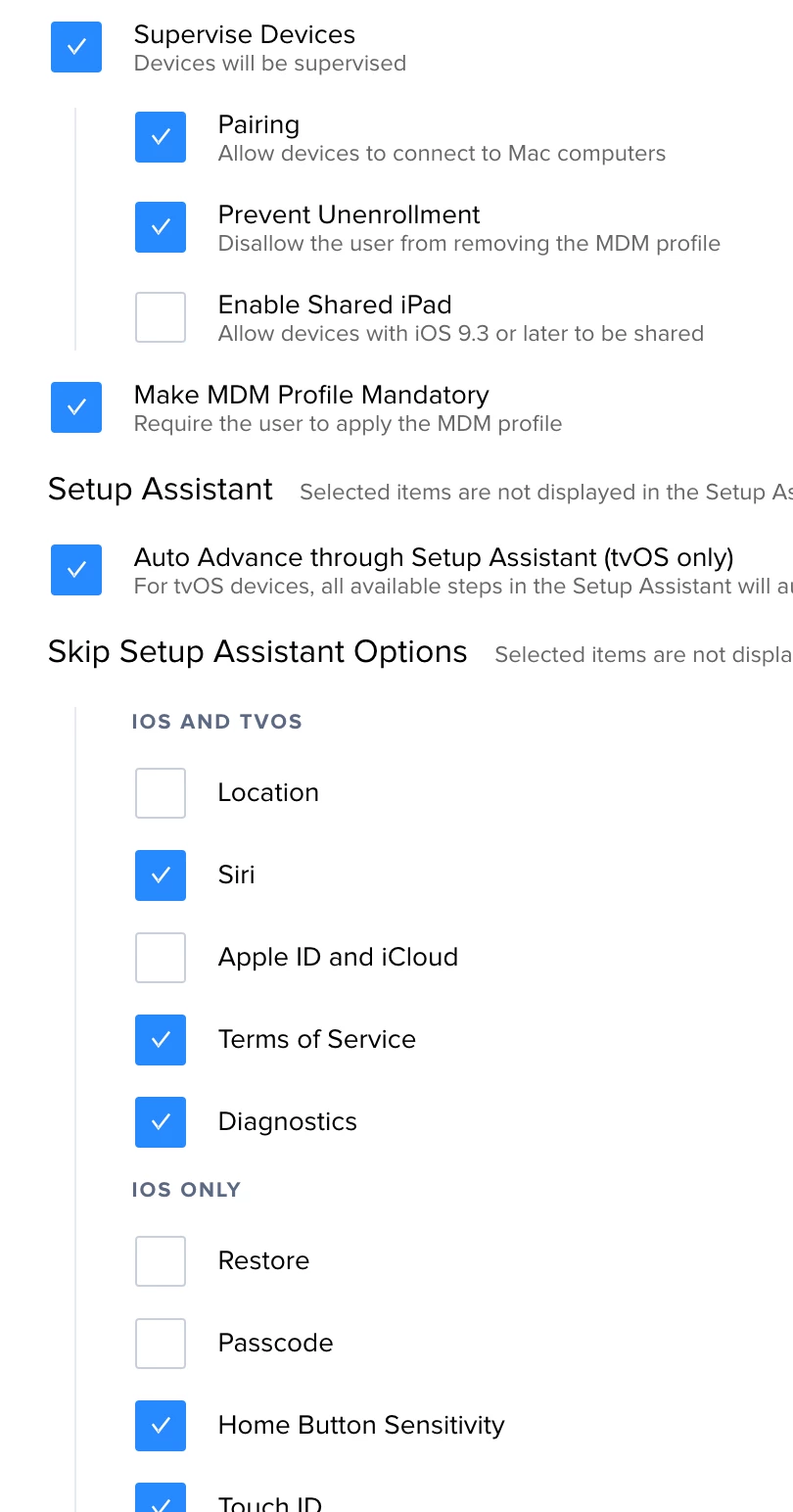Disable the Pairing checkbox
The width and height of the screenshot is (793, 1512).
pyautogui.click(x=161, y=137)
